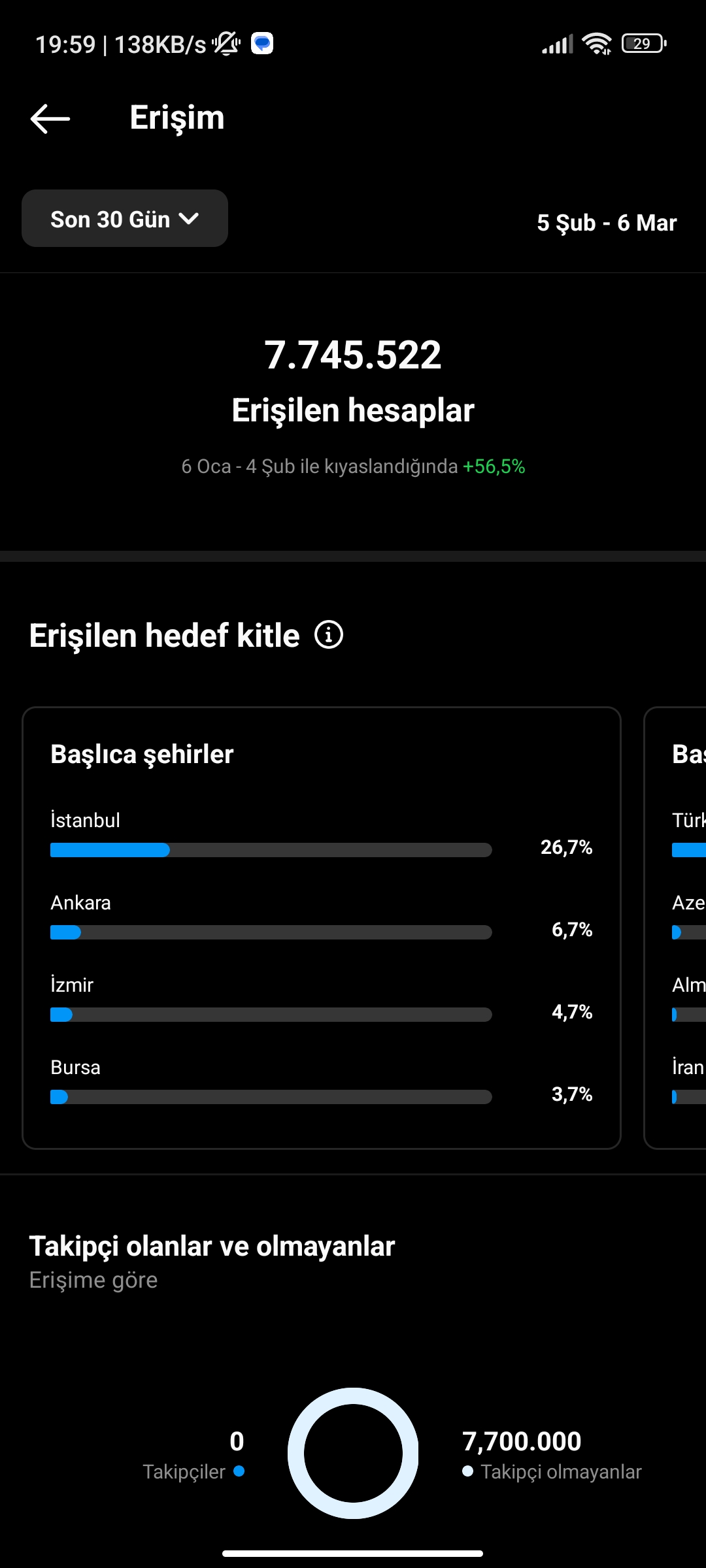The width and height of the screenshot is (706, 1568).
Task: Open the Son 30 Gün dropdown
Action: pos(125,218)
